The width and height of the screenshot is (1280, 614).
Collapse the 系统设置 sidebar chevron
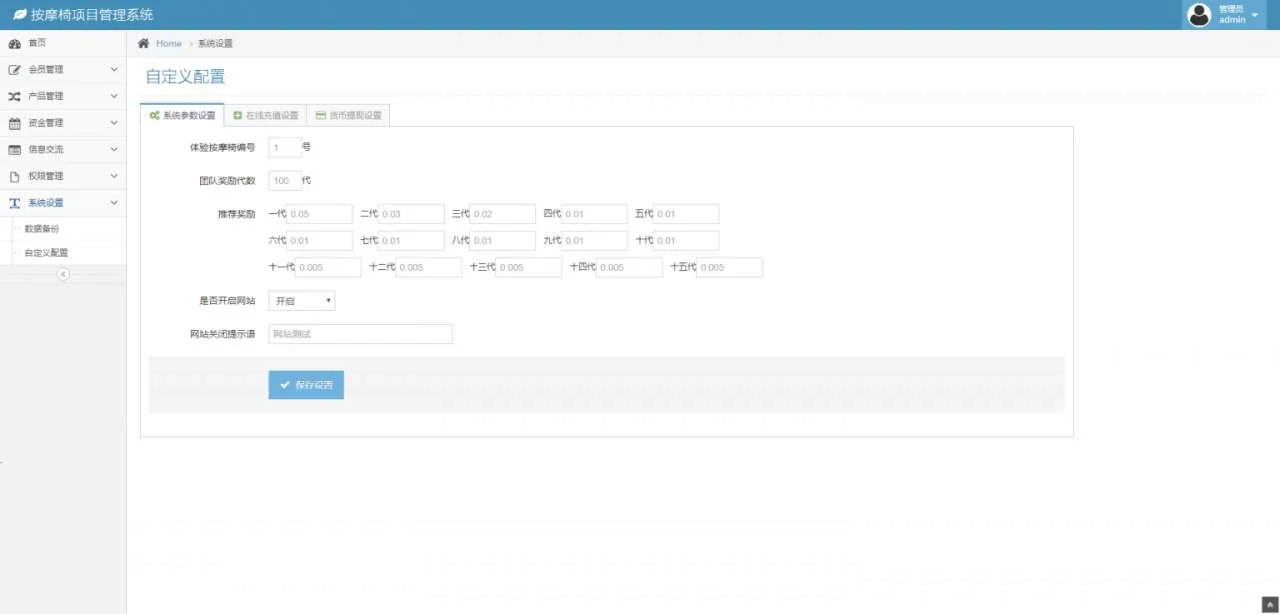click(113, 203)
